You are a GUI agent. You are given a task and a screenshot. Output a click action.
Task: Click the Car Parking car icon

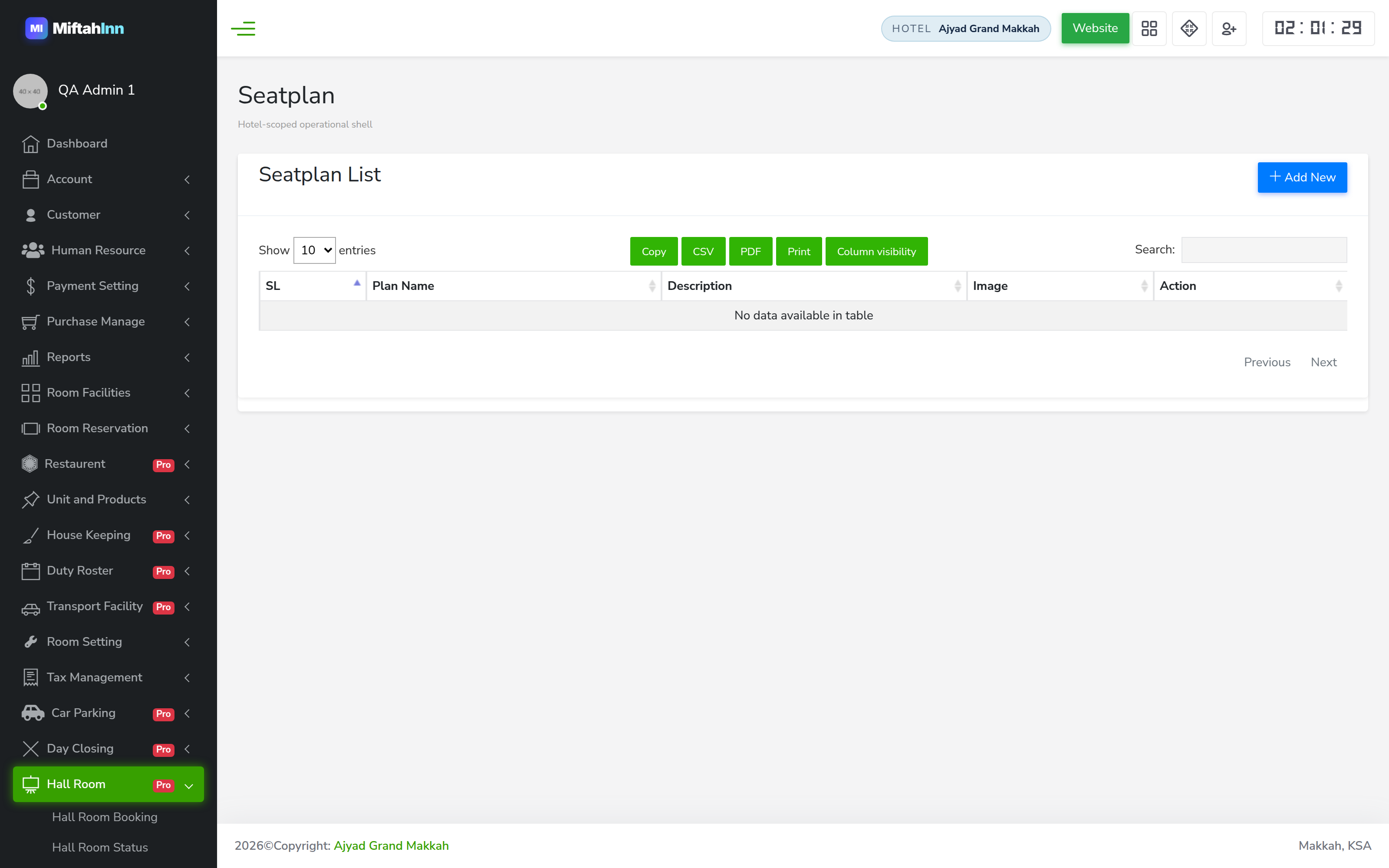33,713
